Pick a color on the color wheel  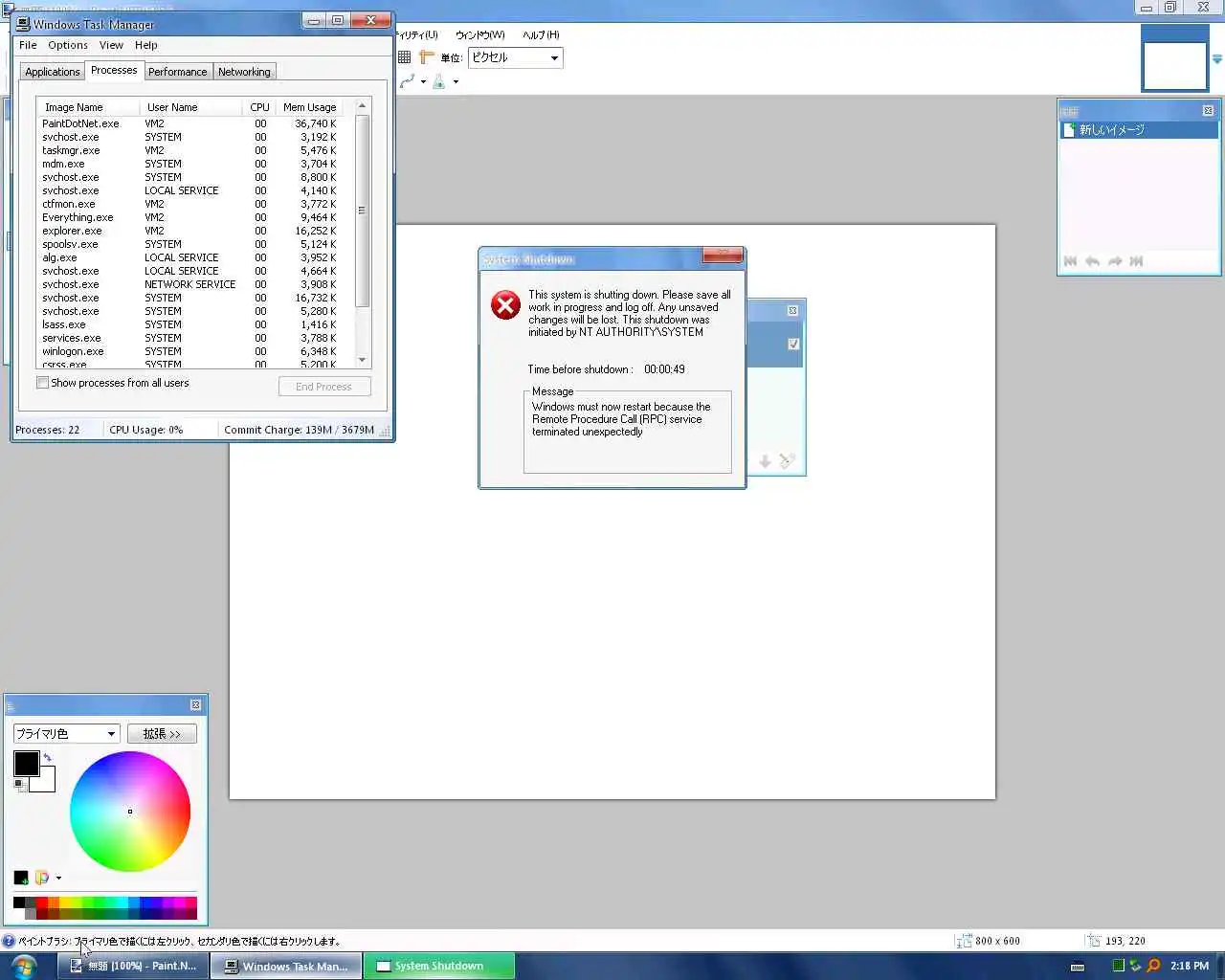[130, 812]
